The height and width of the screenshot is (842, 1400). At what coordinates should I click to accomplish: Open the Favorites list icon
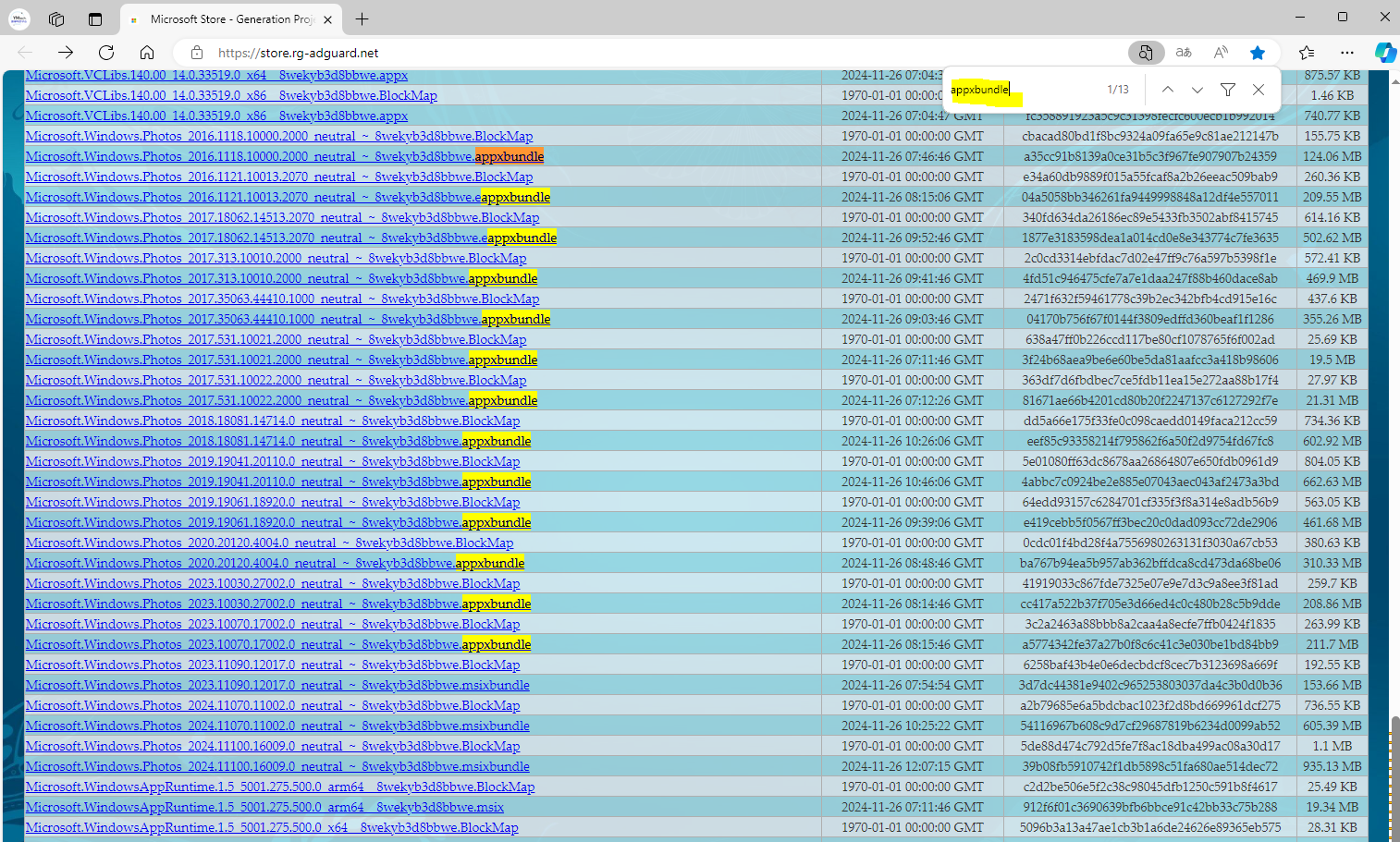click(1306, 53)
